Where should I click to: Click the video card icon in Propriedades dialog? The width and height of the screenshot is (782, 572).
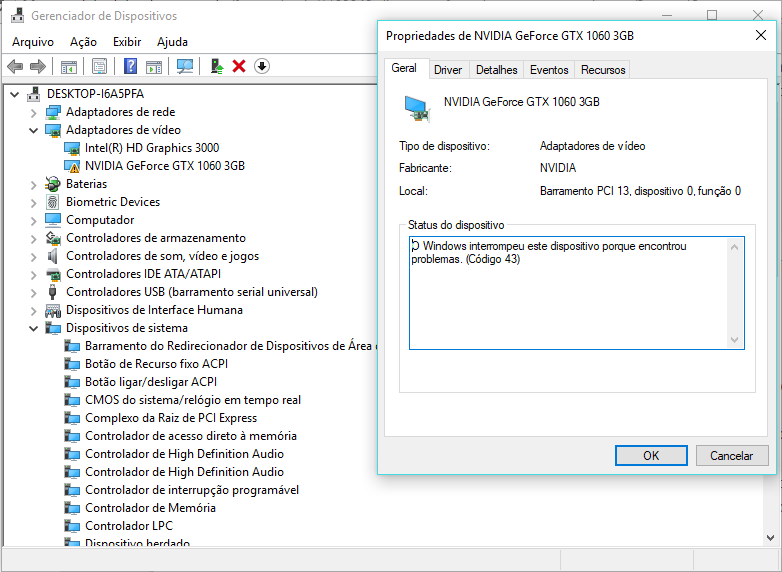coord(417,108)
